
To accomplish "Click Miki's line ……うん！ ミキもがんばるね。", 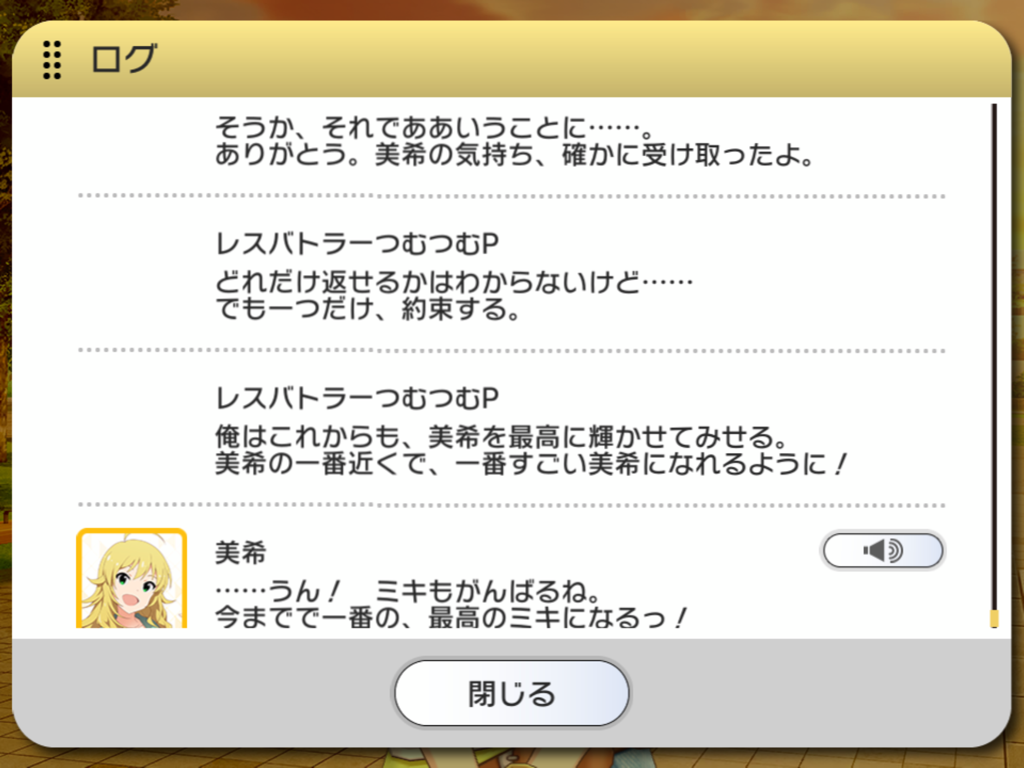I will pos(408,591).
